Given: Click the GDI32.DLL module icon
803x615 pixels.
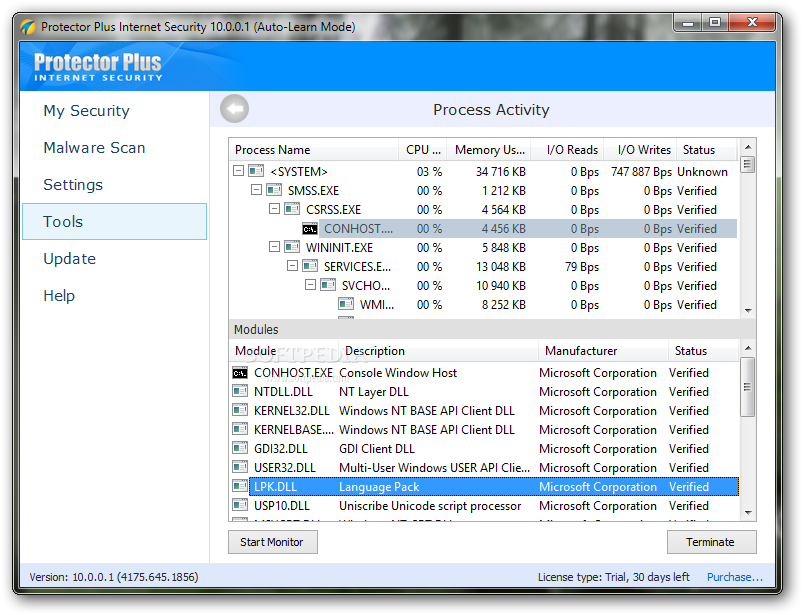Looking at the screenshot, I should [240, 449].
